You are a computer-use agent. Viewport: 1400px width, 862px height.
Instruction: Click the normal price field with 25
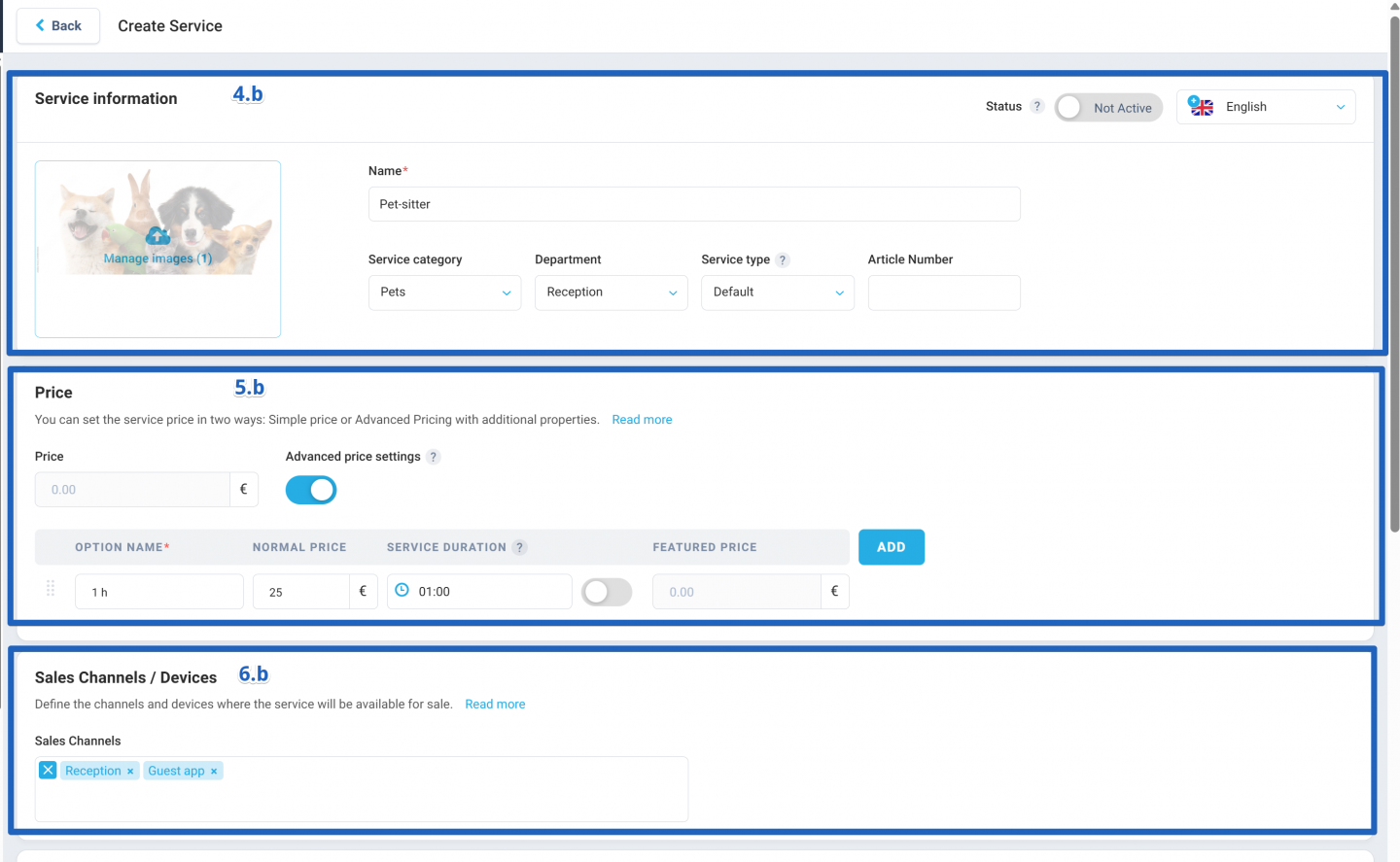pyautogui.click(x=301, y=592)
